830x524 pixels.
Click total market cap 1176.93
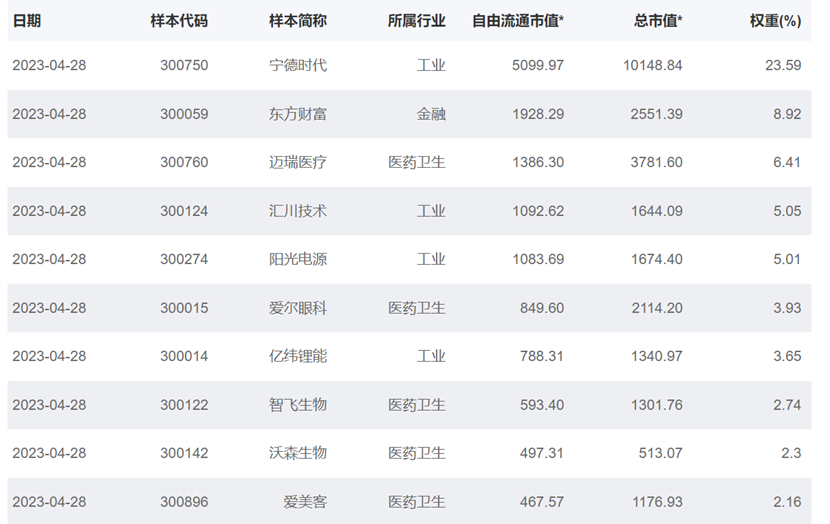[656, 502]
